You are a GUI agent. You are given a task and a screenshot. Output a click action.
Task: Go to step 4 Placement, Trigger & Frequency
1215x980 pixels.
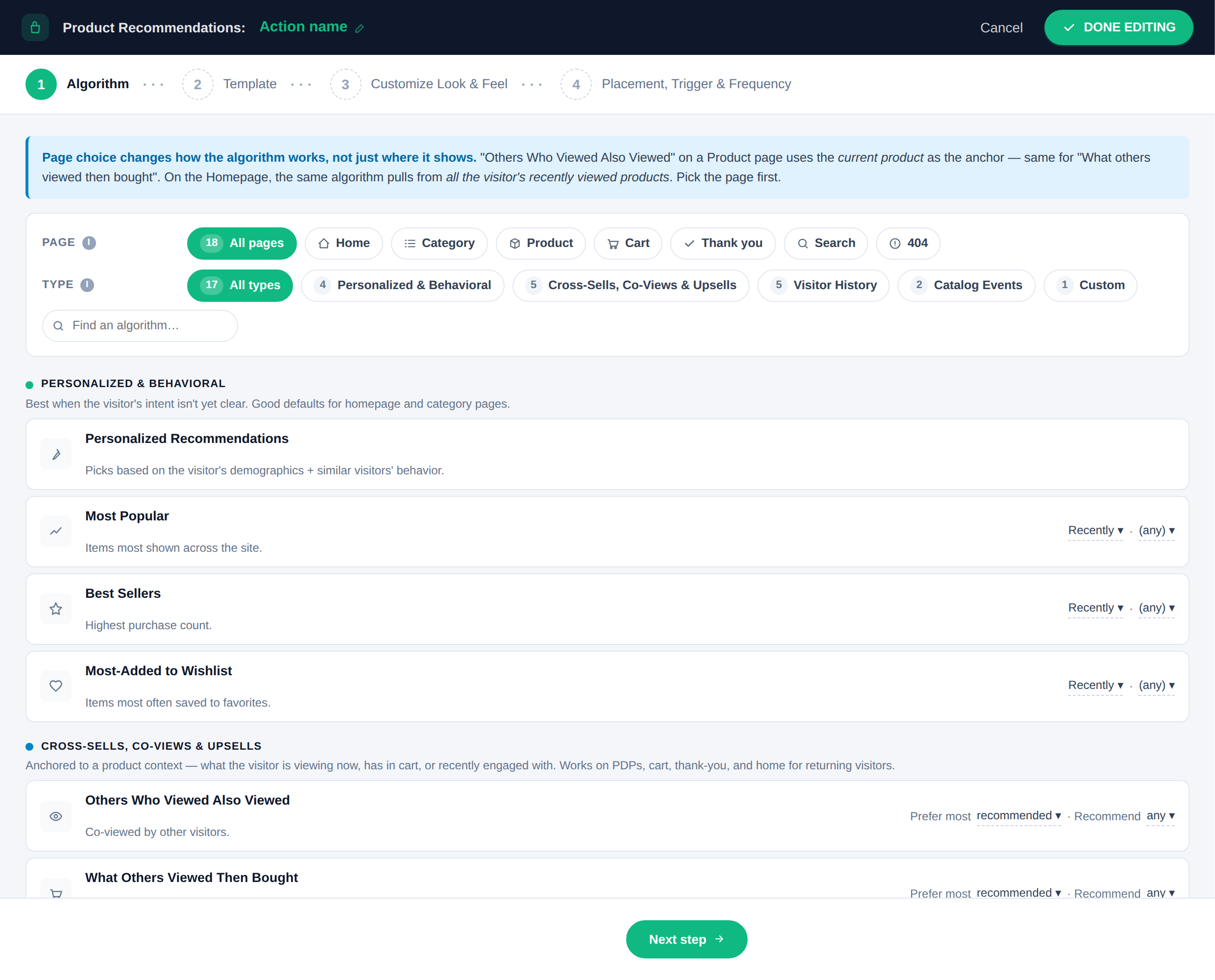click(676, 84)
